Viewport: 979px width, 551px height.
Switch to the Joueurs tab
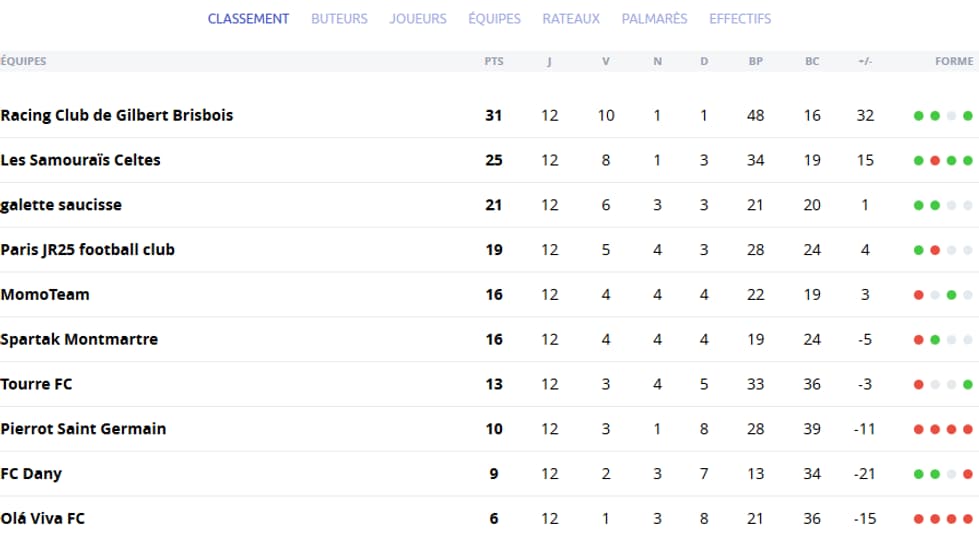(418, 19)
